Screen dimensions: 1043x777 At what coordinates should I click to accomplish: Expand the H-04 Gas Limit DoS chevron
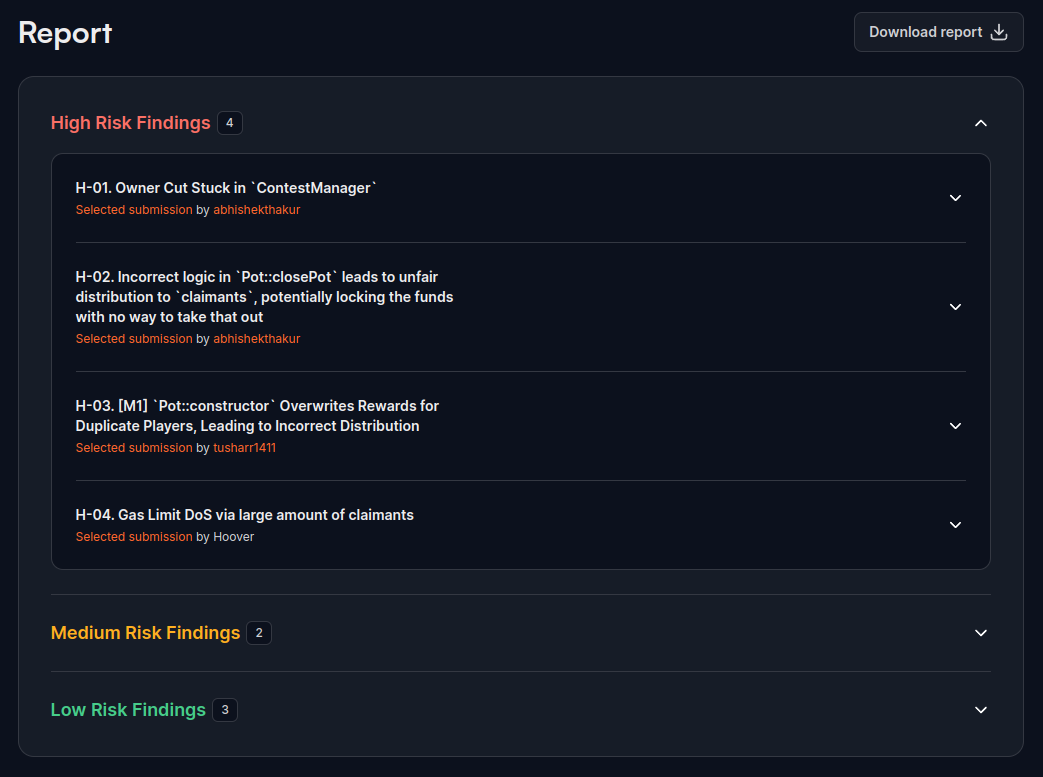[x=955, y=525]
